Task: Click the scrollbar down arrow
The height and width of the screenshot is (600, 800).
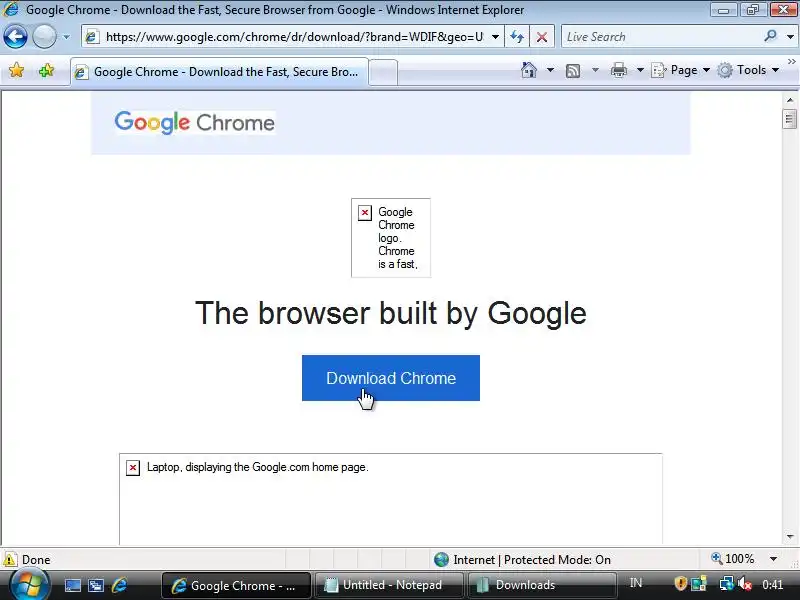Action: (x=790, y=536)
